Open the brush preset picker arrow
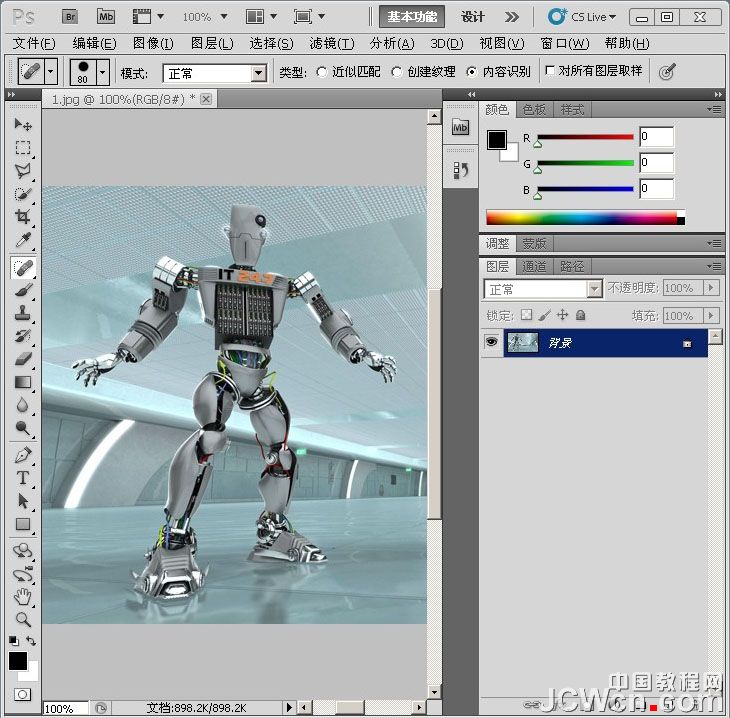730x718 pixels. point(102,72)
